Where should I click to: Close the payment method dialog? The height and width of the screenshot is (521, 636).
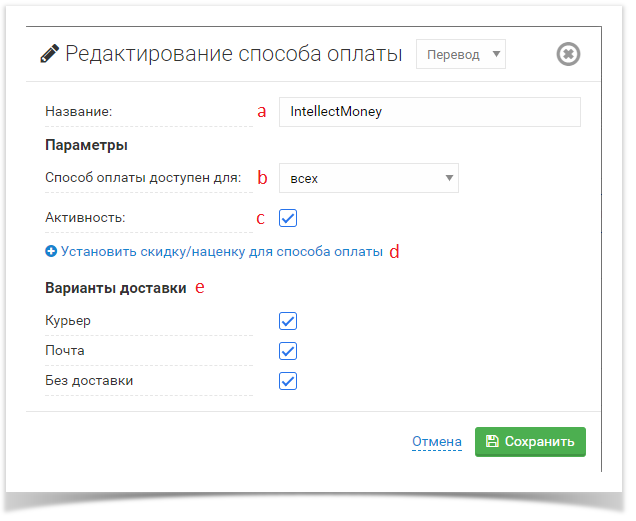(x=568, y=54)
